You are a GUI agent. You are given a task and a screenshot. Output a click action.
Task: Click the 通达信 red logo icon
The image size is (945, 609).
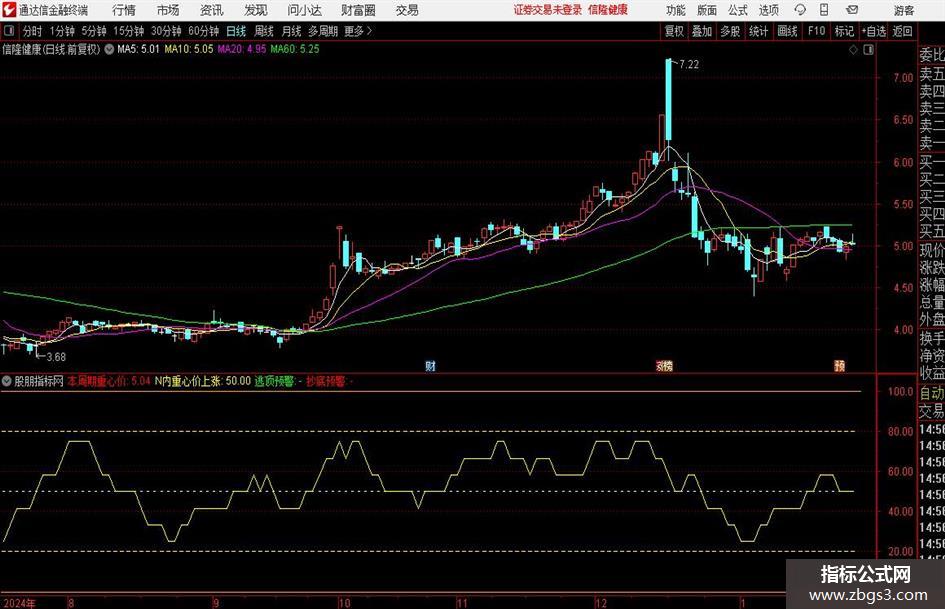click(9, 10)
